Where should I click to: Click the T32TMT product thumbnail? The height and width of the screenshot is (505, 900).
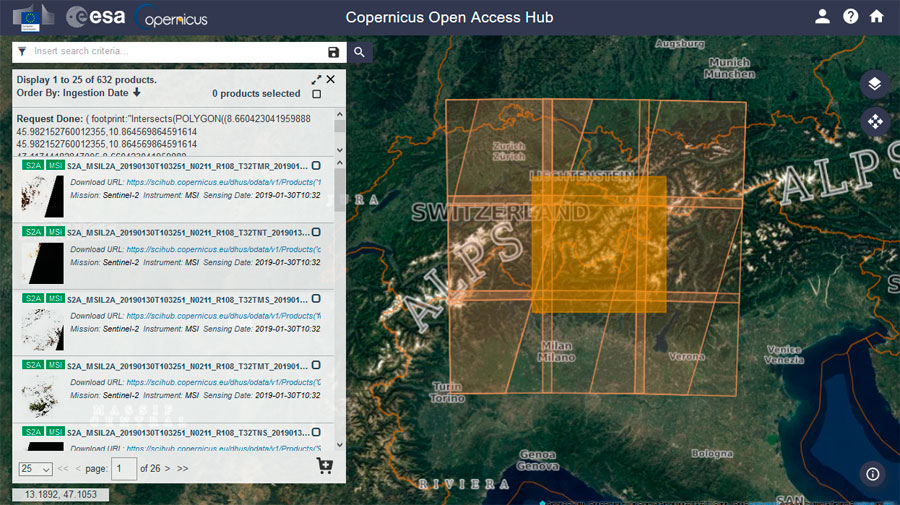[43, 396]
